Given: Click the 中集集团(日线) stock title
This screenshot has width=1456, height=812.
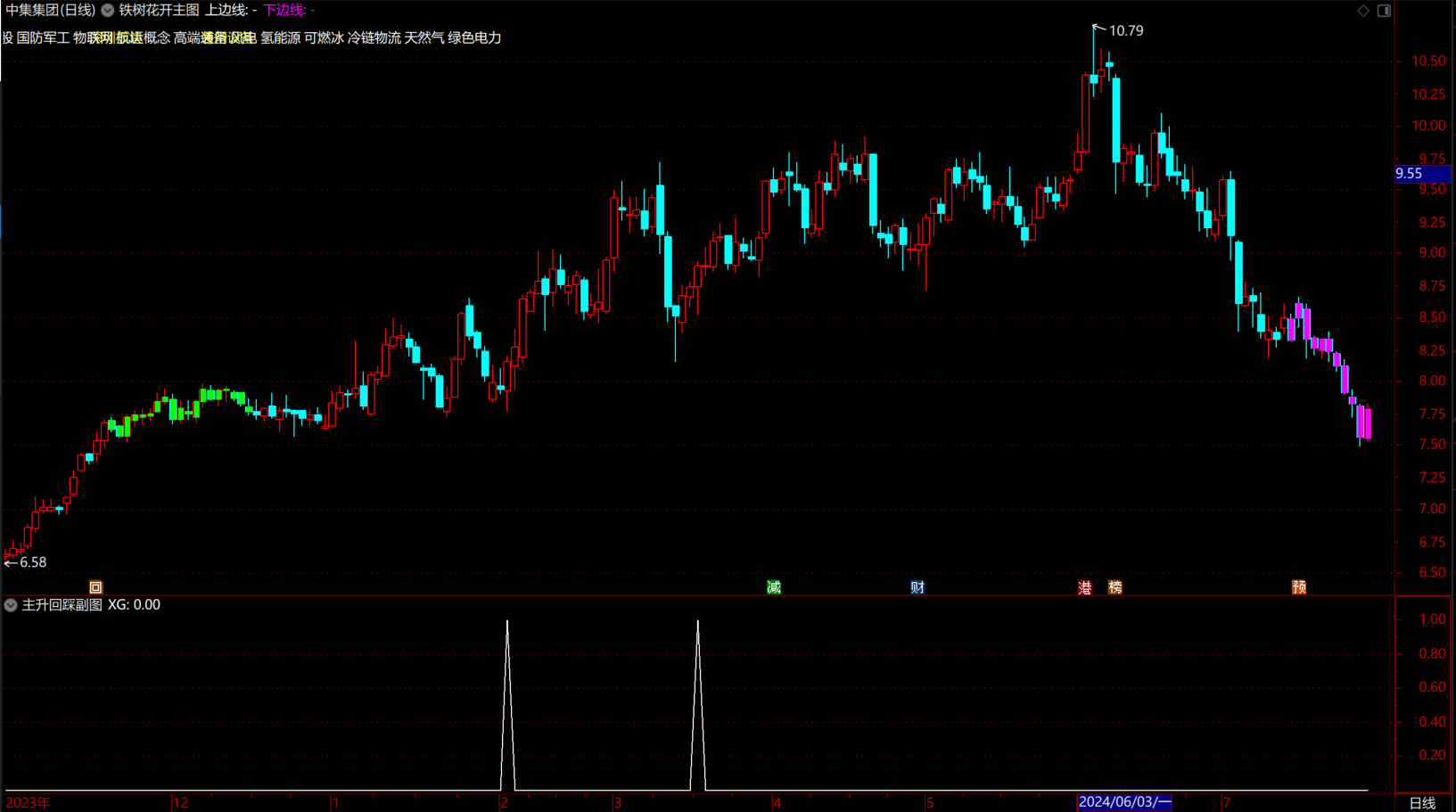Looking at the screenshot, I should (50, 11).
